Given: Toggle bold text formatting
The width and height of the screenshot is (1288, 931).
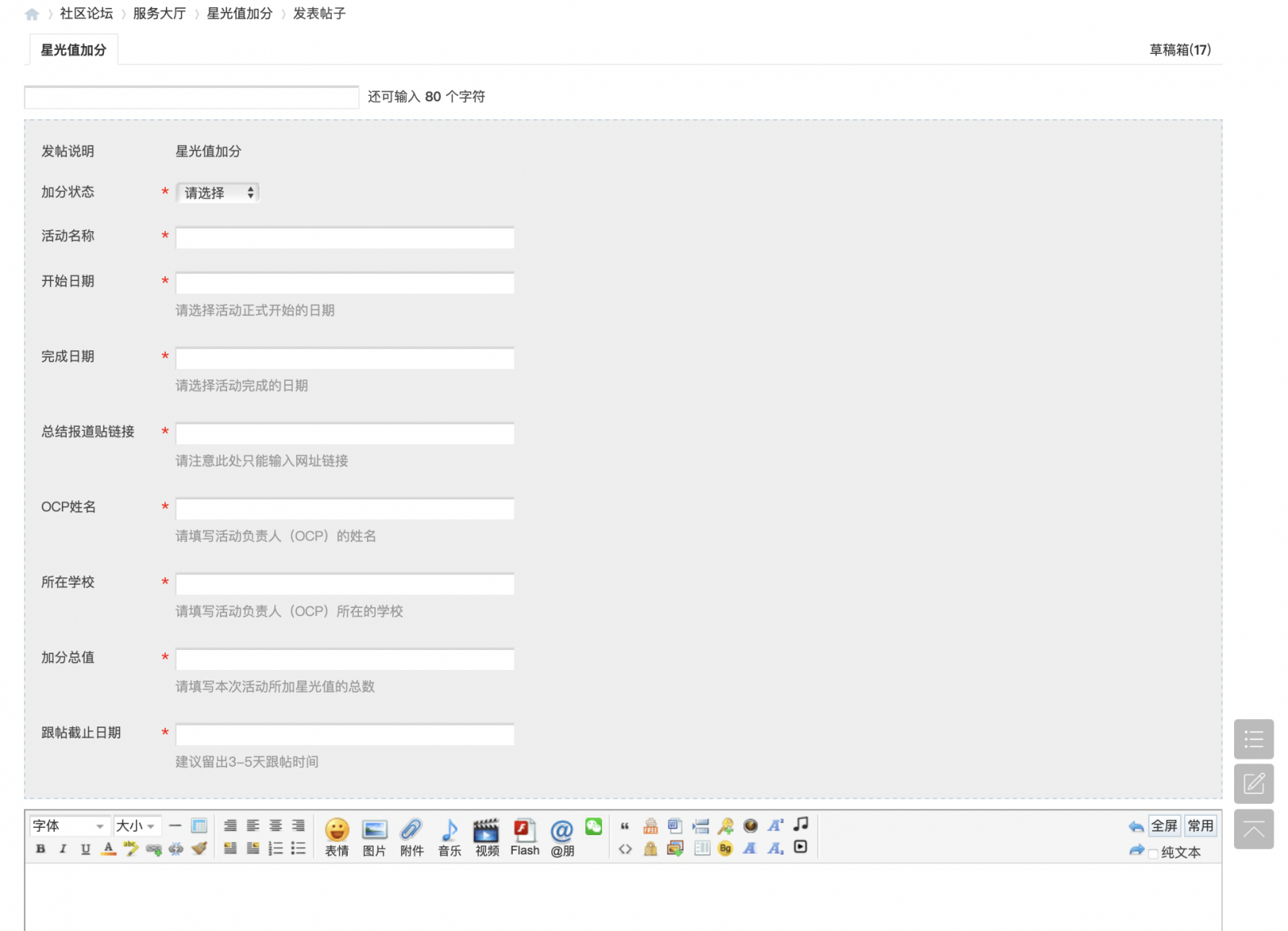Looking at the screenshot, I should pyautogui.click(x=40, y=849).
